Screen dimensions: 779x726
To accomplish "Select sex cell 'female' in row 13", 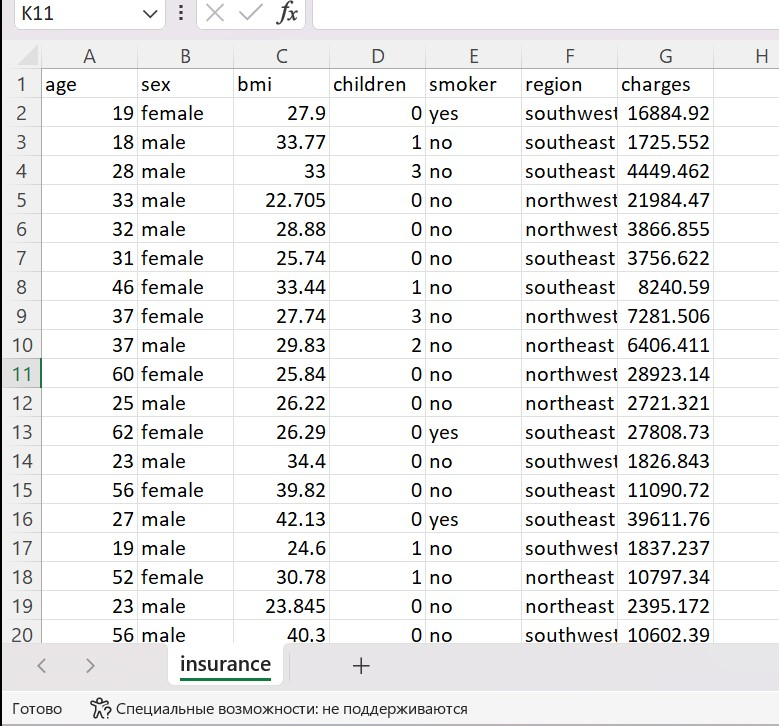I will pyautogui.click(x=185, y=432).
